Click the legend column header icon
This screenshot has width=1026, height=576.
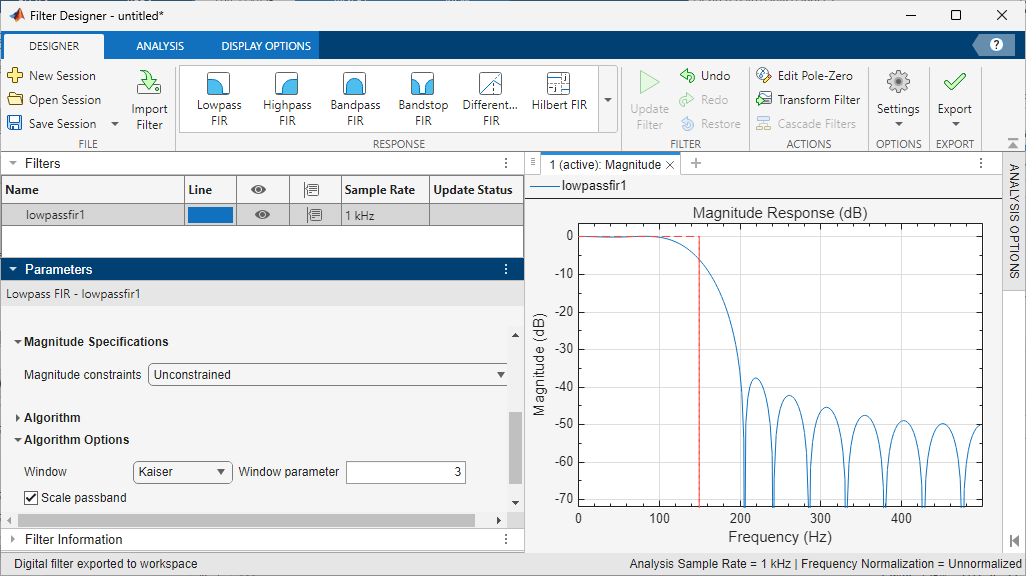click(311, 190)
